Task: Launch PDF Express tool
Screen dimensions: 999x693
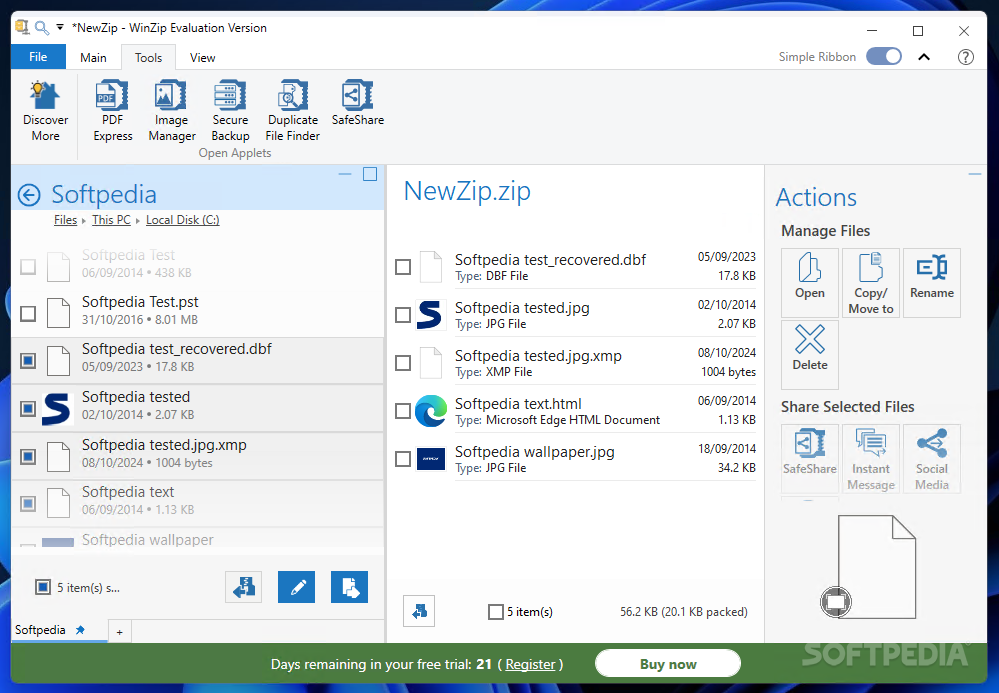Action: 113,111
